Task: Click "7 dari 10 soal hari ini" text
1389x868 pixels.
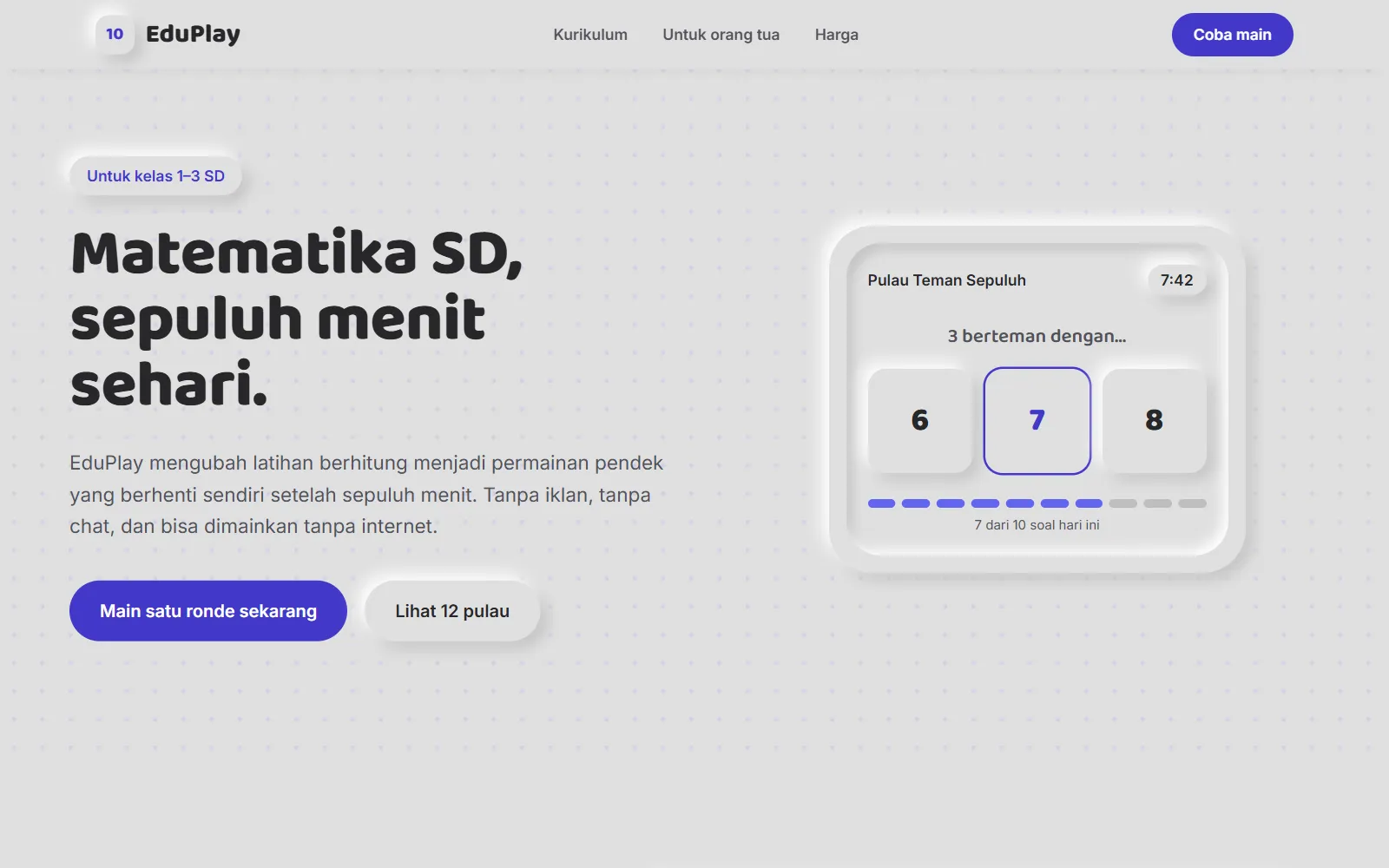Action: (x=1037, y=525)
